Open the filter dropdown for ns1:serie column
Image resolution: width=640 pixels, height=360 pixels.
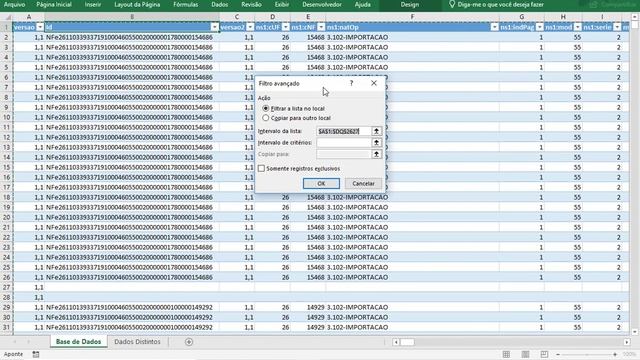click(617, 27)
